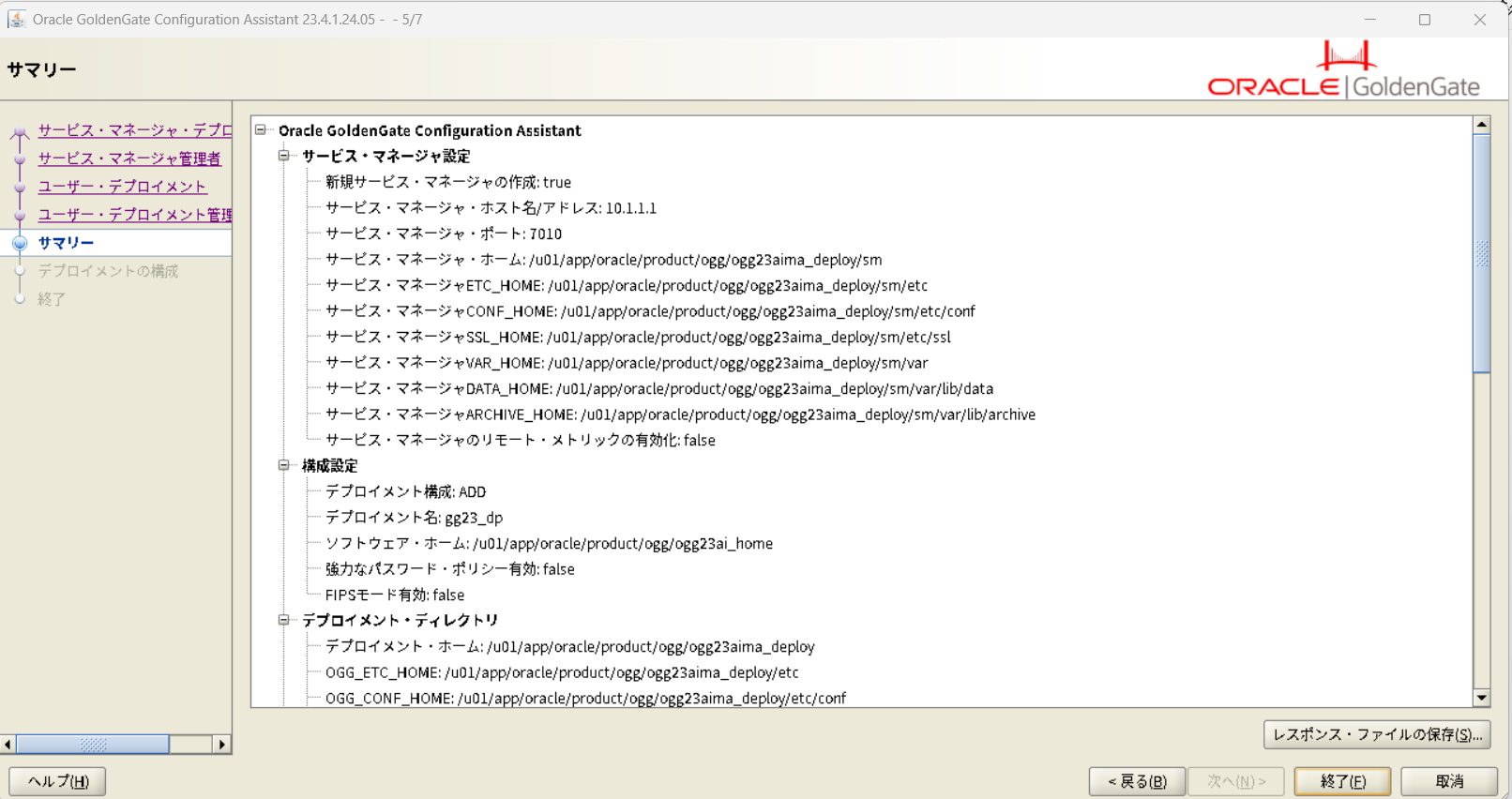Open the ユーザー・デプロイメント step link

122,187
